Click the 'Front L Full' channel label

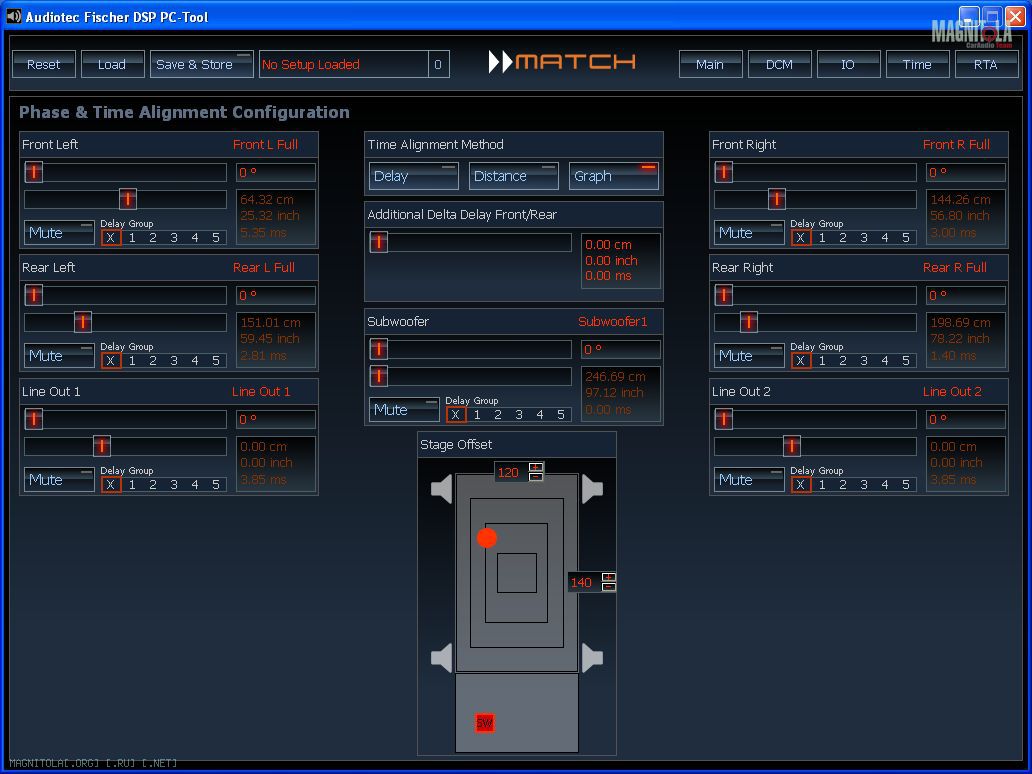265,144
